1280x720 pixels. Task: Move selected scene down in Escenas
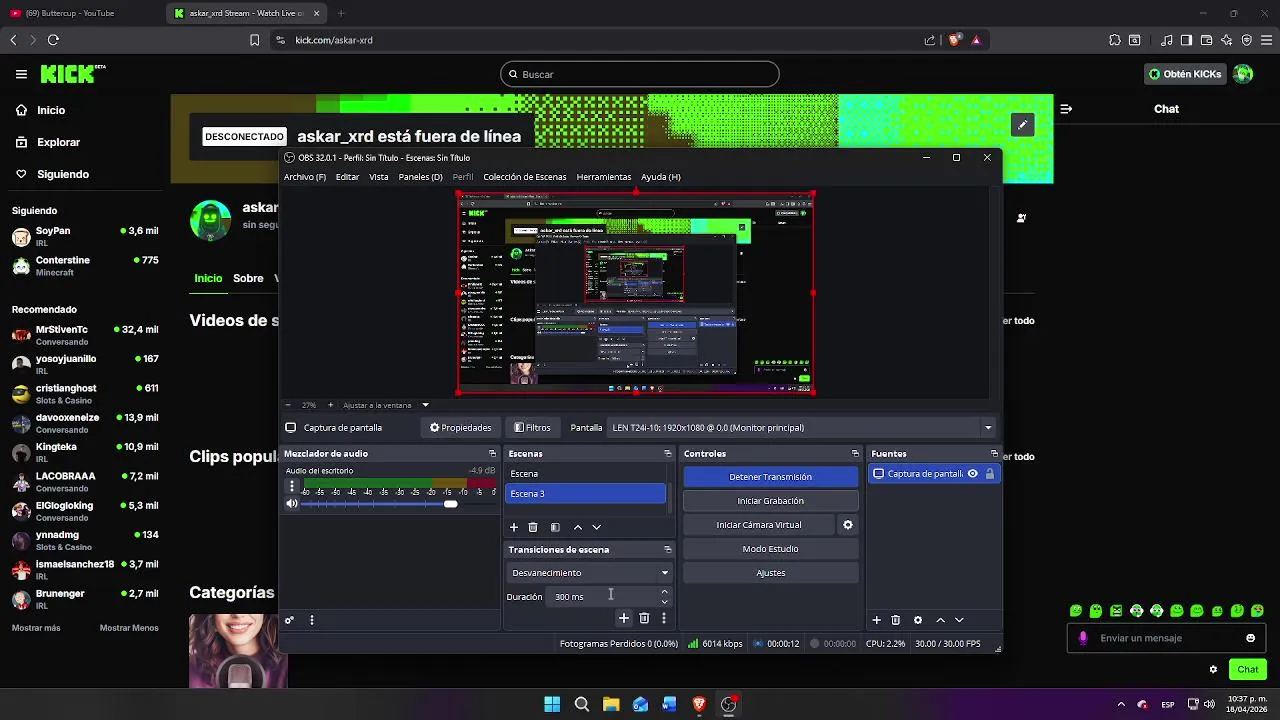596,527
